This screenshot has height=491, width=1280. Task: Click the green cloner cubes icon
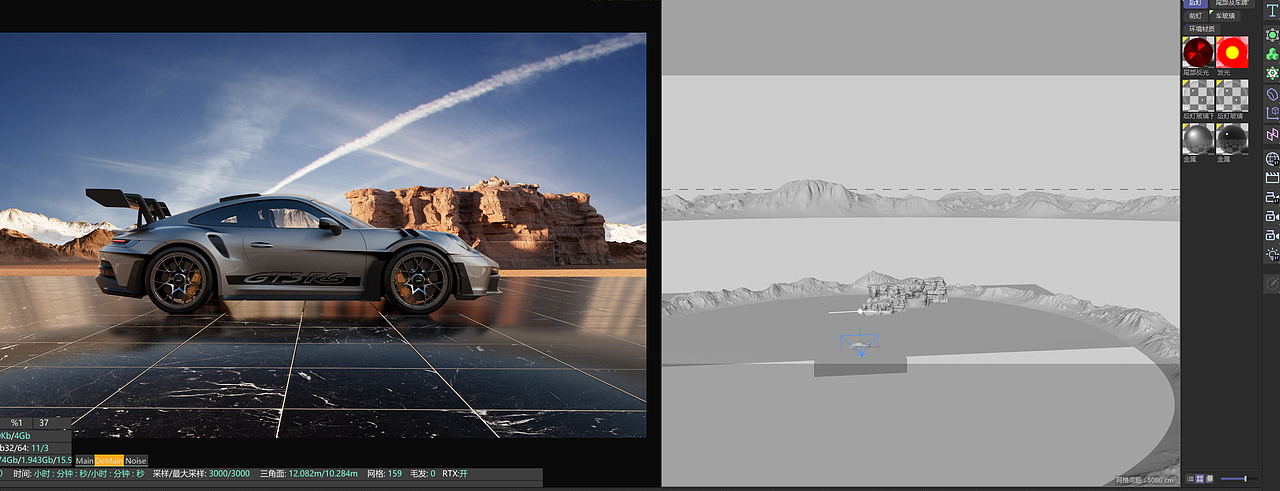[x=1272, y=54]
